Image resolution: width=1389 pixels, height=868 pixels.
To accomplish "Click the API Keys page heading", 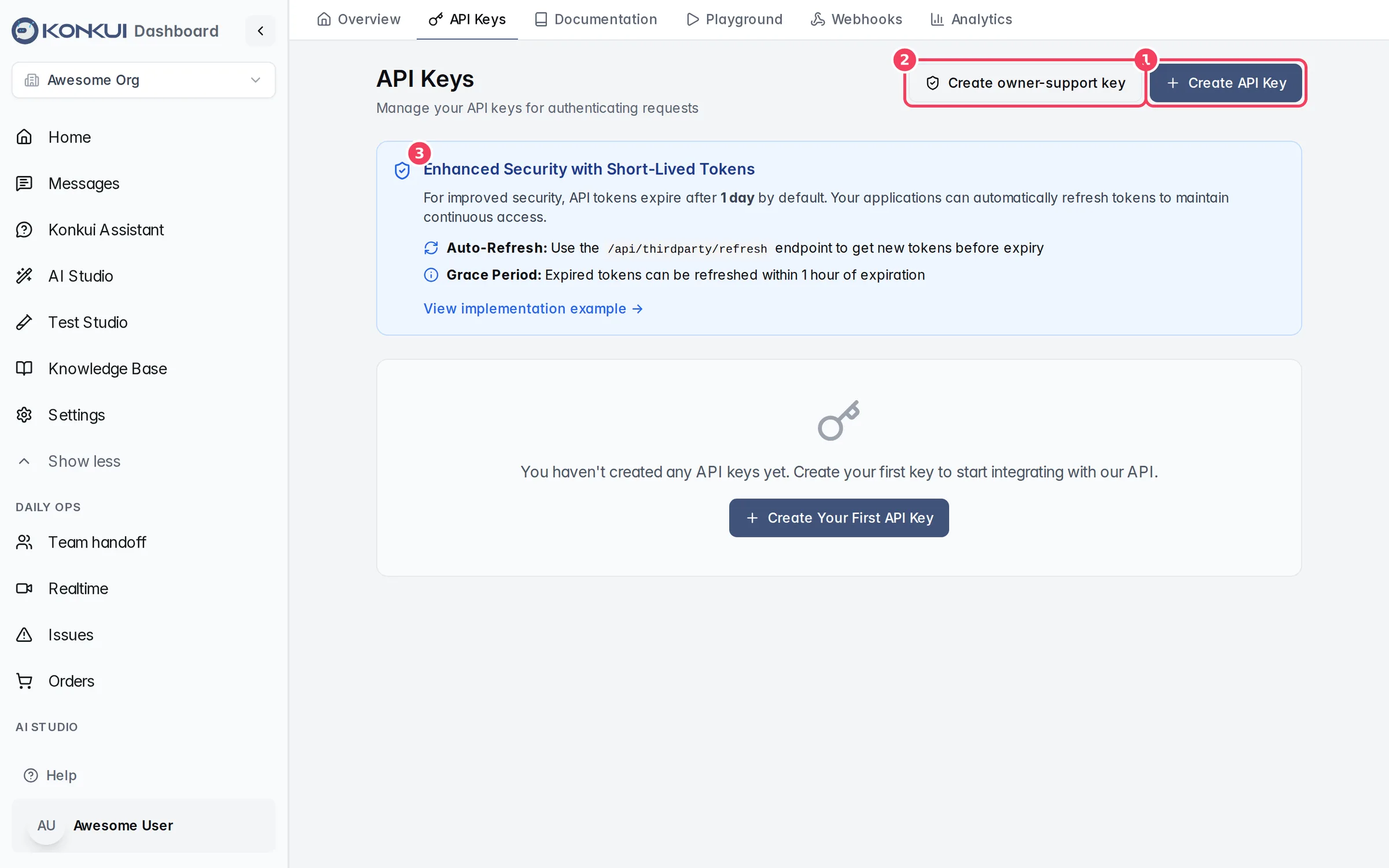I will coord(425,79).
